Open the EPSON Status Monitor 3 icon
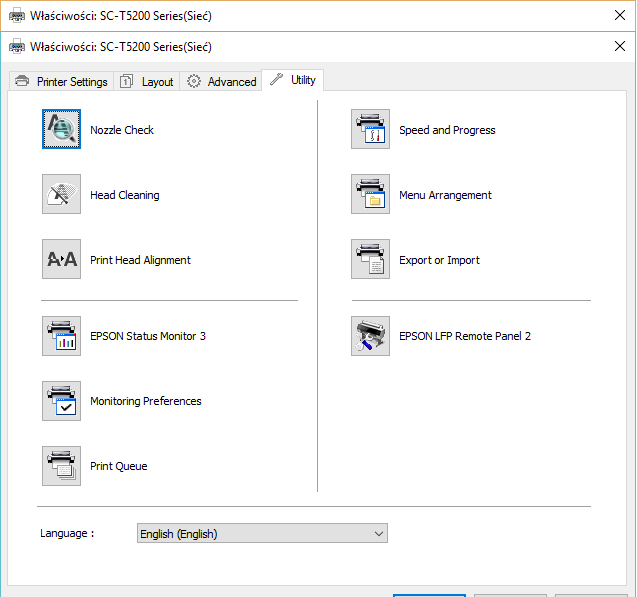 pos(61,336)
